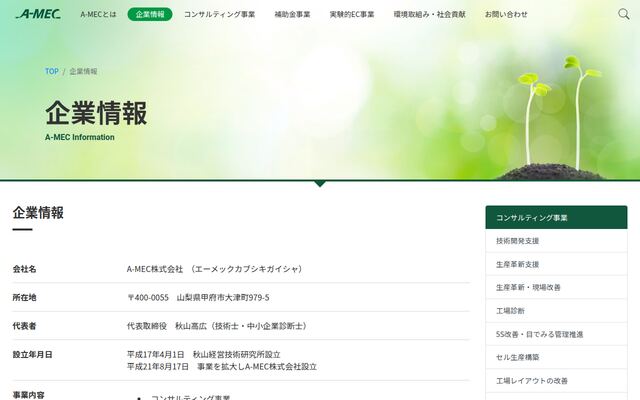
Task: Open the search magnifier icon
Action: tap(623, 14)
